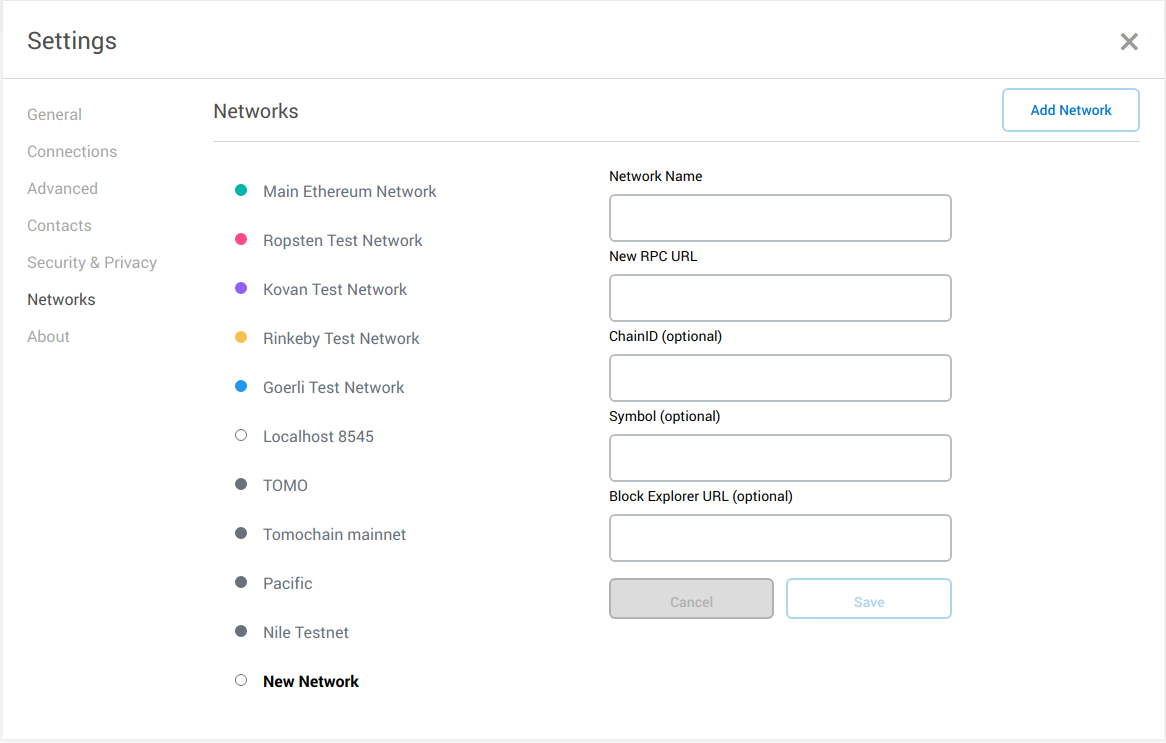This screenshot has height=743, width=1166.
Task: Choose Nile Testnet from the list
Action: tap(306, 632)
